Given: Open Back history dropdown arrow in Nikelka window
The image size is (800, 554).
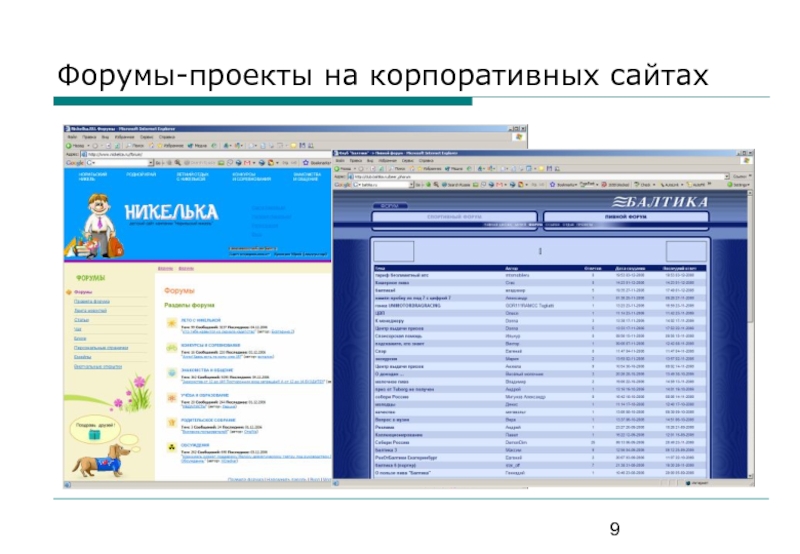Looking at the screenshot, I should (x=89, y=145).
